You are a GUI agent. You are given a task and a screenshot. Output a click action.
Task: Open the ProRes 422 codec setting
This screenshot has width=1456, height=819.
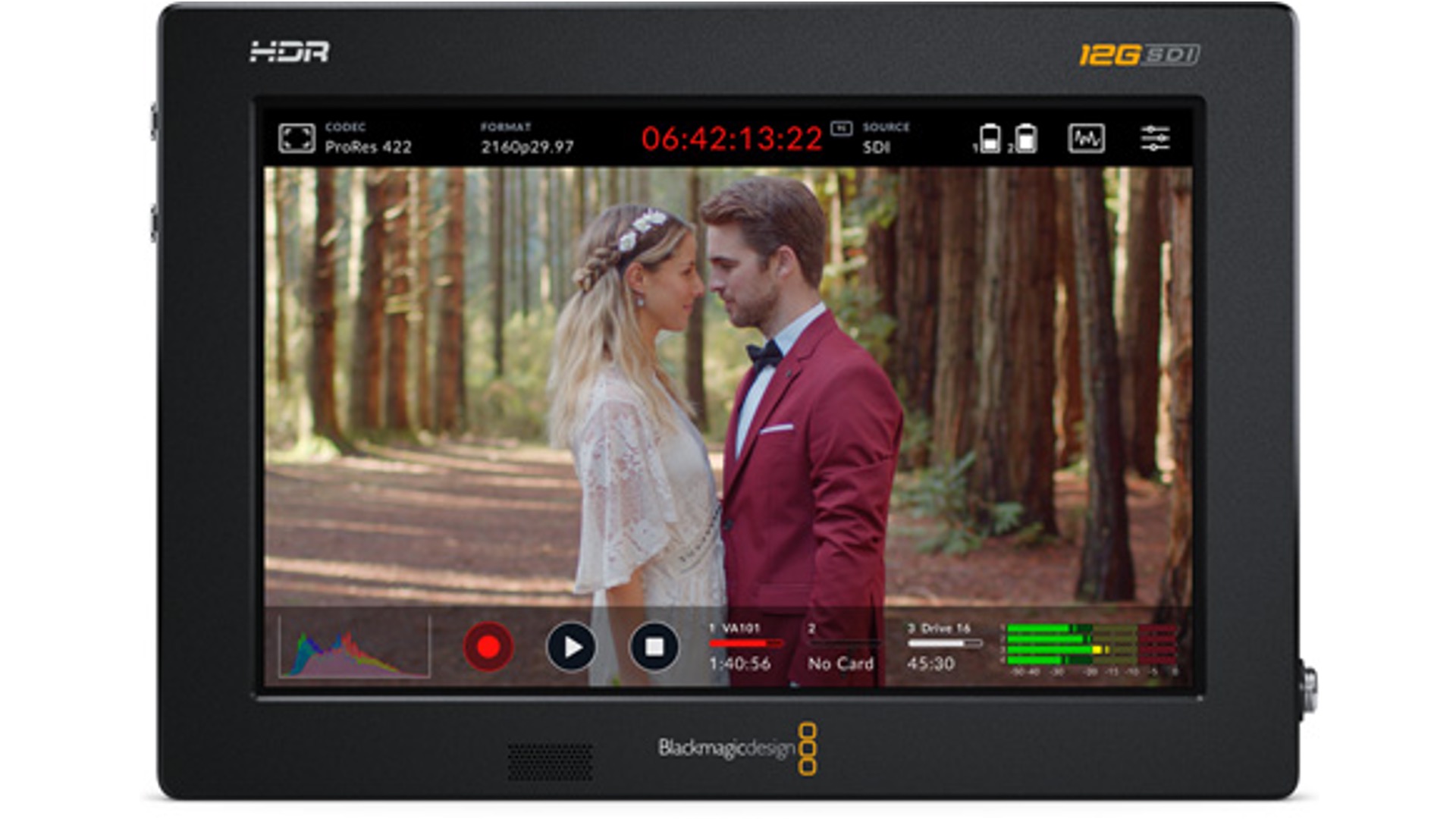(368, 139)
